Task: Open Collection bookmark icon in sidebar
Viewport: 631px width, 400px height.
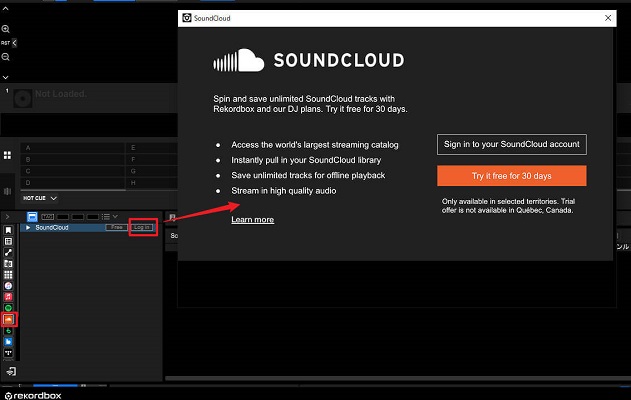Action: pos(8,230)
